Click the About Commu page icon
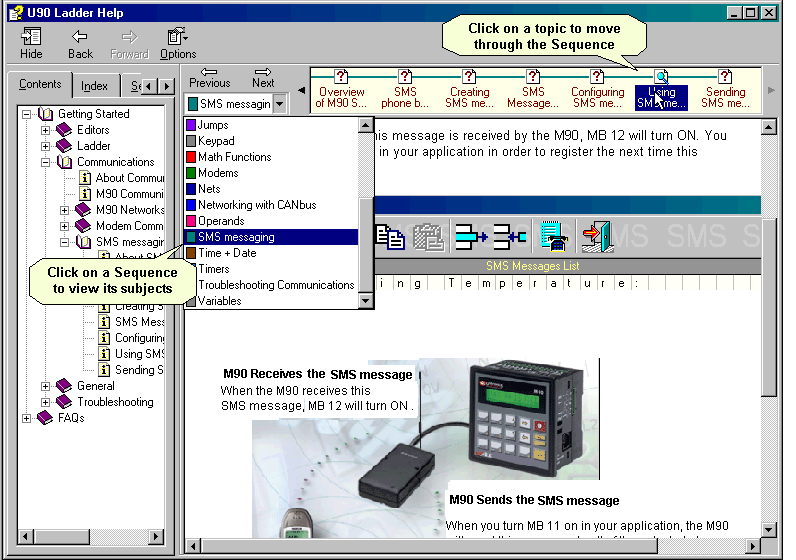 (85, 178)
